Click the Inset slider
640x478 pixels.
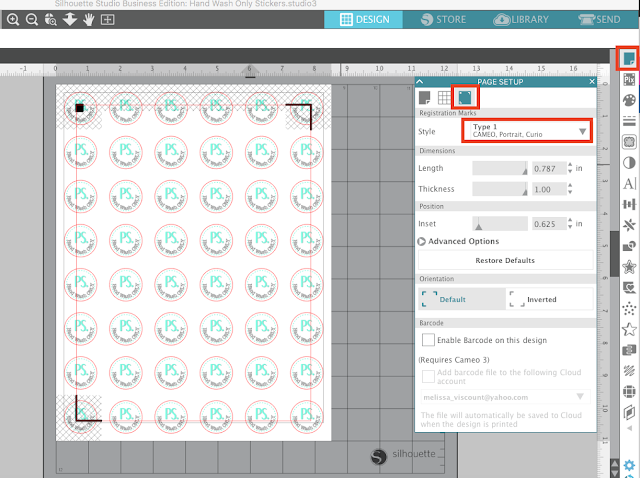pos(500,224)
